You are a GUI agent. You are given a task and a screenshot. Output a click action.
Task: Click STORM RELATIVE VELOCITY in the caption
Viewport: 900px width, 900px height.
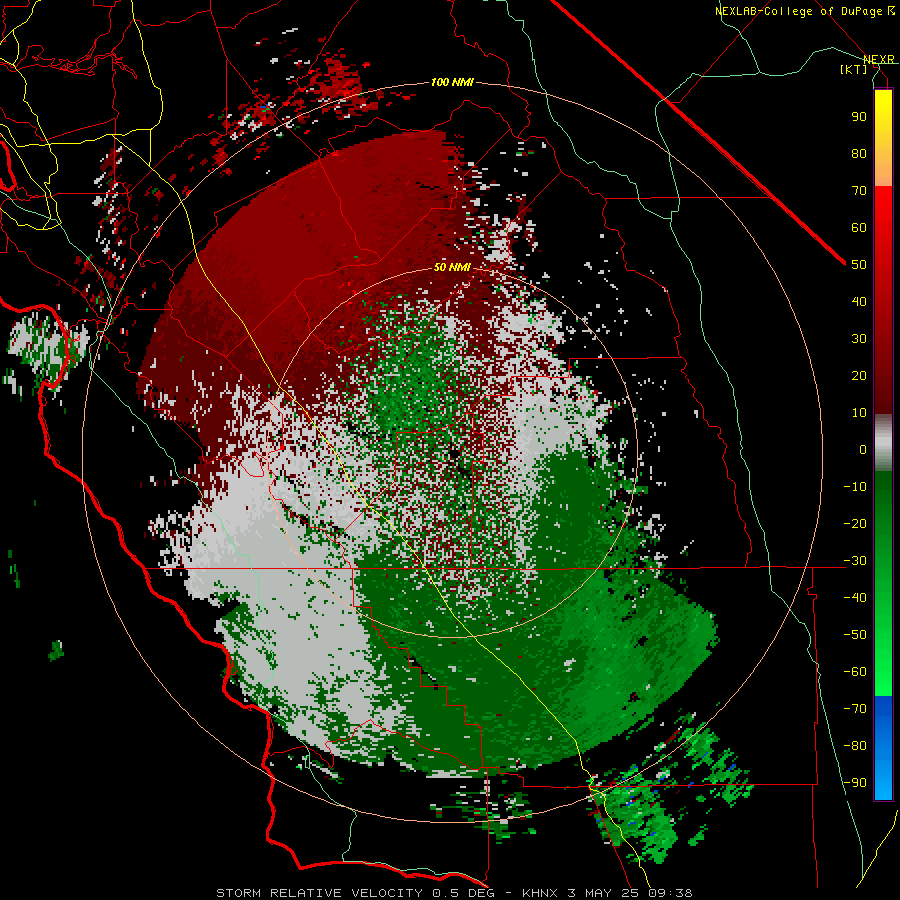[319, 893]
